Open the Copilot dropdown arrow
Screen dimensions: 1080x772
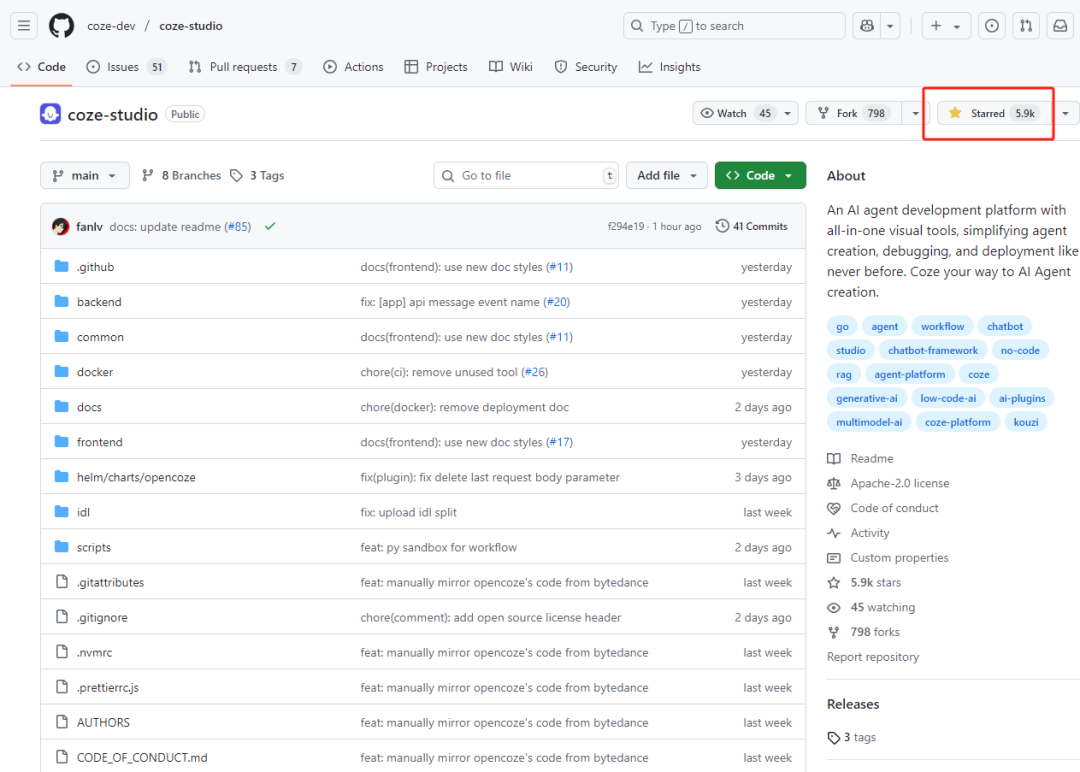[890, 26]
